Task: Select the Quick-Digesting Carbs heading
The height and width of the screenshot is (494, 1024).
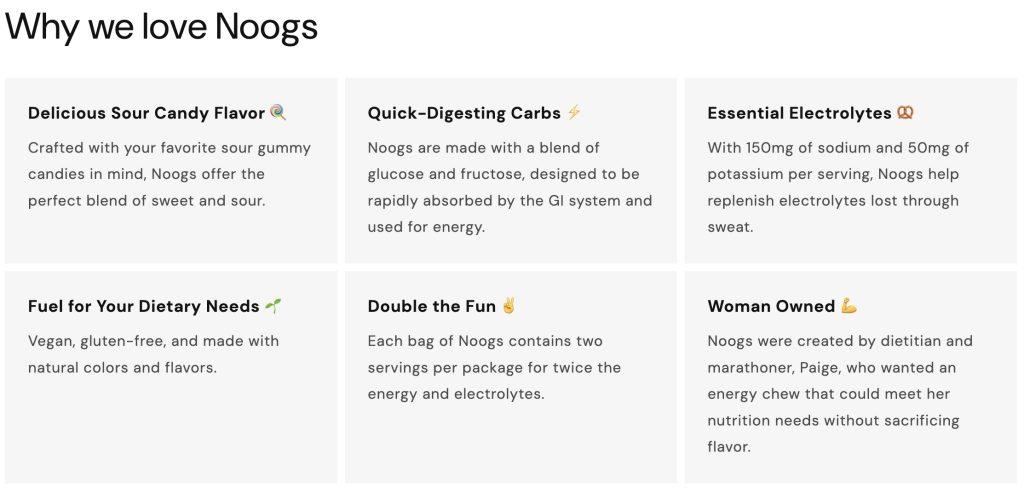Action: tap(464, 113)
